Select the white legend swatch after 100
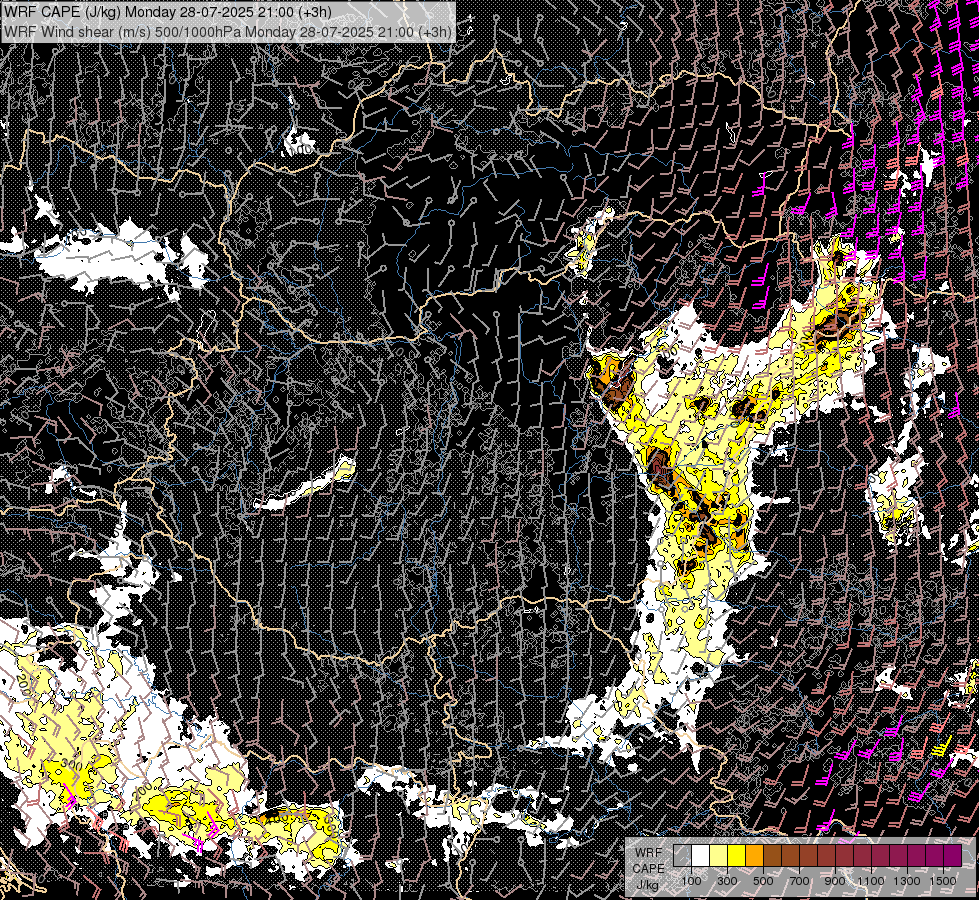Image resolution: width=979 pixels, height=900 pixels. click(701, 855)
